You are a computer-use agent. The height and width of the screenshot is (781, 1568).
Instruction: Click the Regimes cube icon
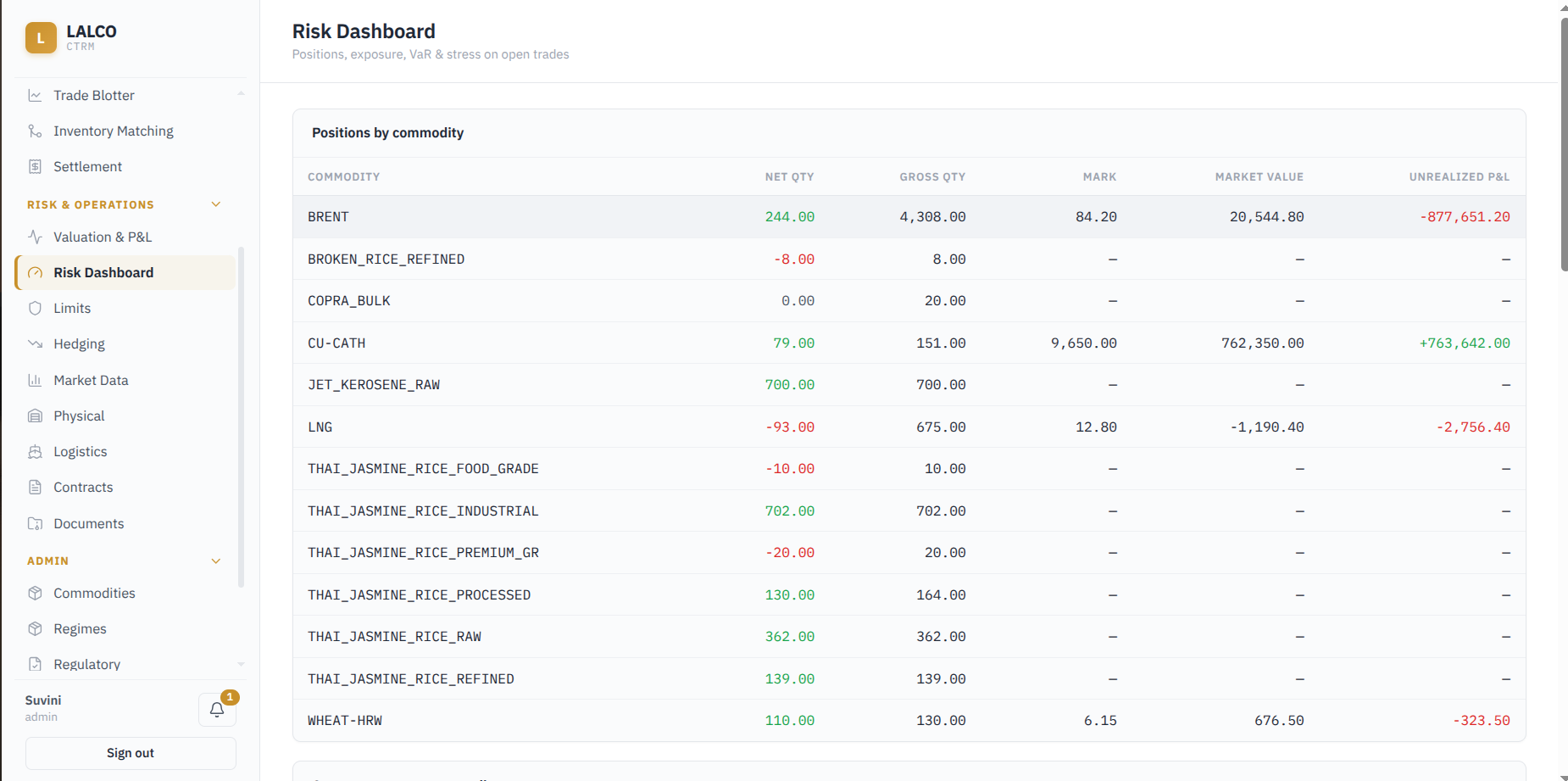(35, 629)
